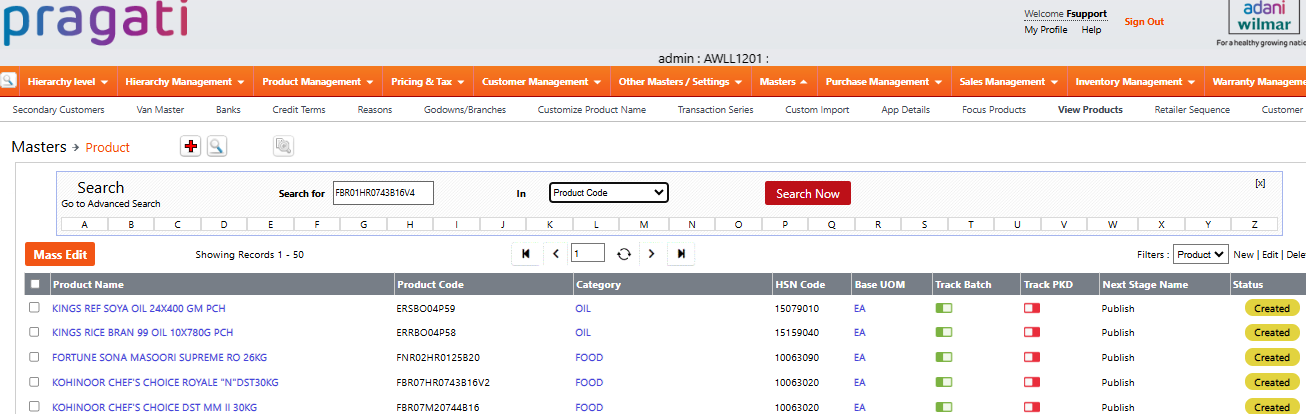The height and width of the screenshot is (414, 1306).
Task: Check the KINGS REF SOYA OIL row checkbox
Action: (x=35, y=308)
